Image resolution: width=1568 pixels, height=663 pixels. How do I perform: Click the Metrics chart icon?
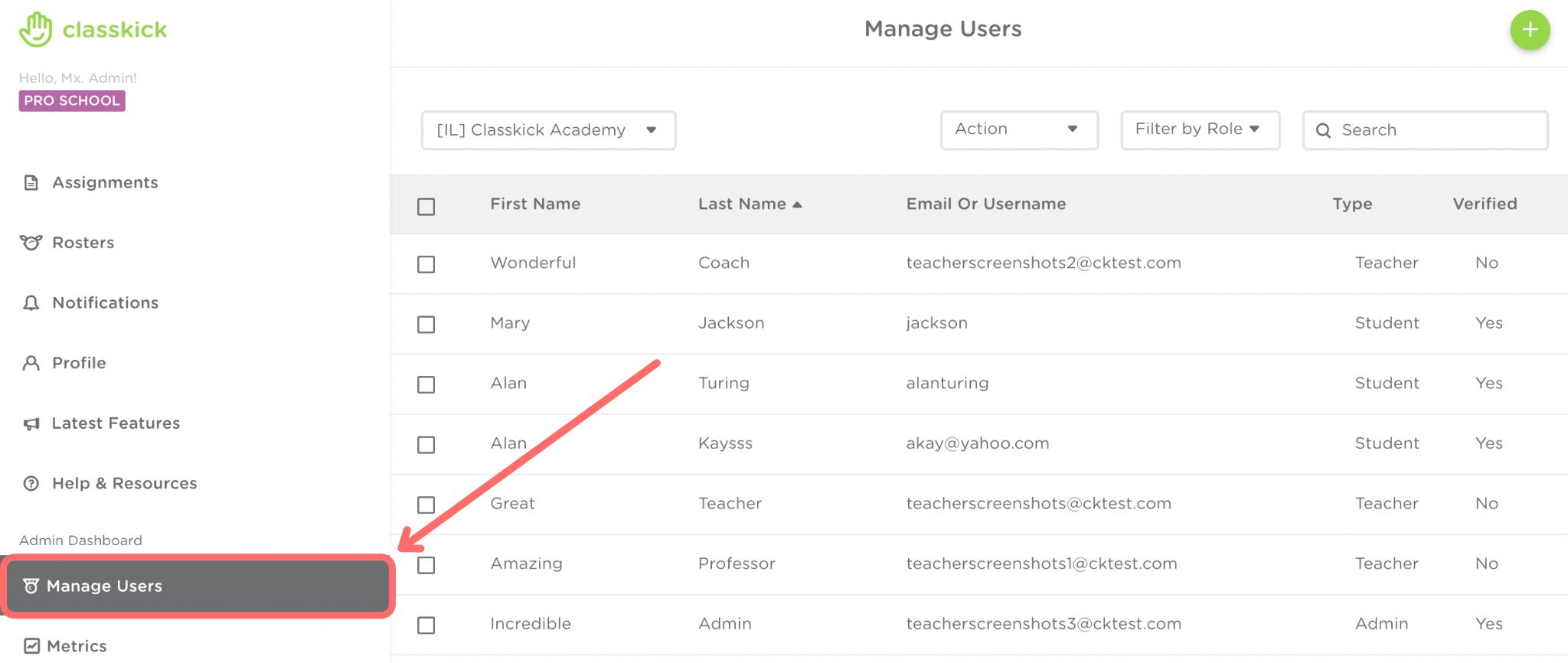click(31, 646)
